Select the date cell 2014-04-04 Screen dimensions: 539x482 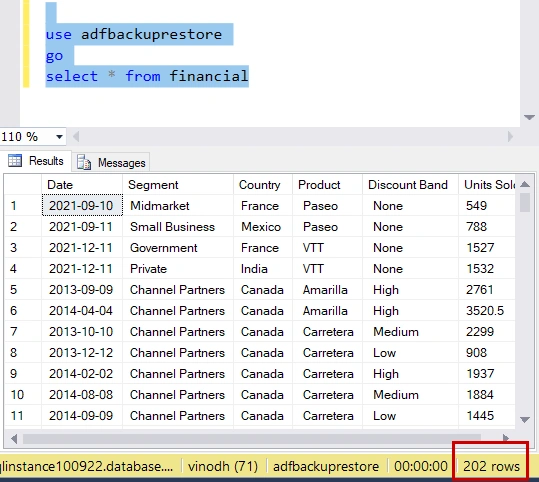coord(82,310)
